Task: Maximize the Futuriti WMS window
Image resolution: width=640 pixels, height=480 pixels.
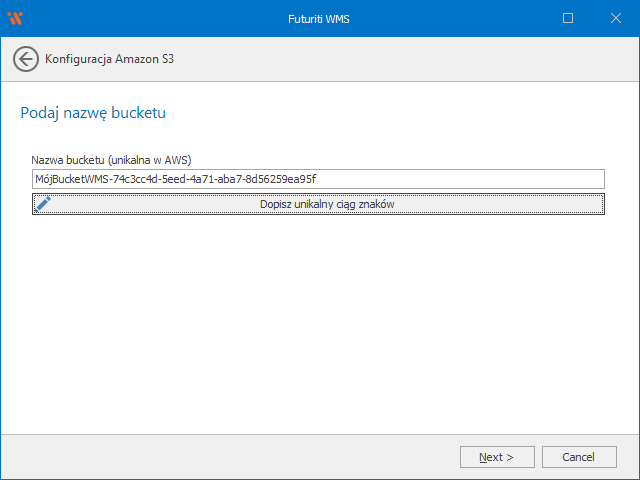Action: [x=568, y=18]
